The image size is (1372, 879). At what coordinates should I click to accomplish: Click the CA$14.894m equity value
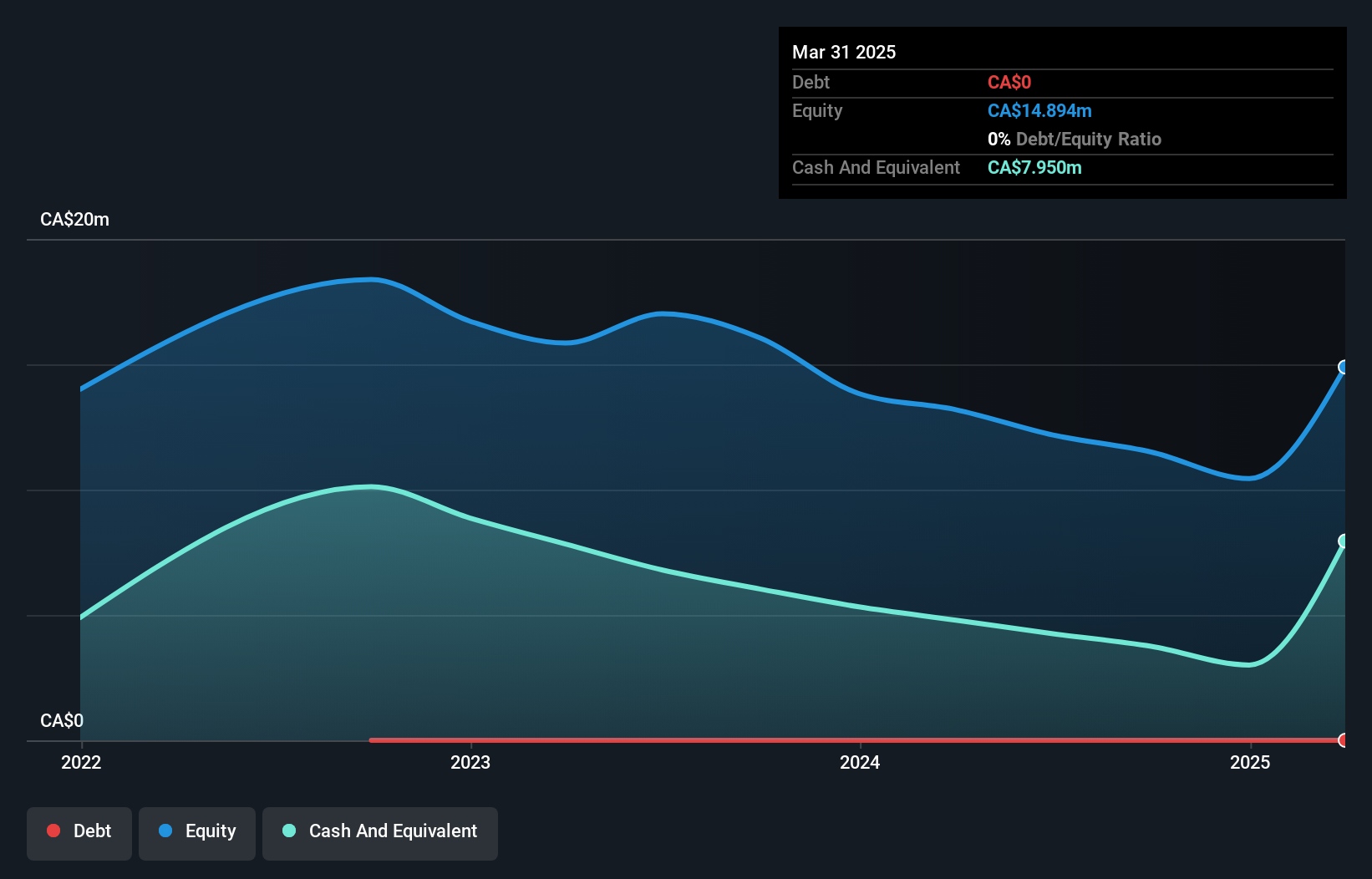click(1039, 110)
